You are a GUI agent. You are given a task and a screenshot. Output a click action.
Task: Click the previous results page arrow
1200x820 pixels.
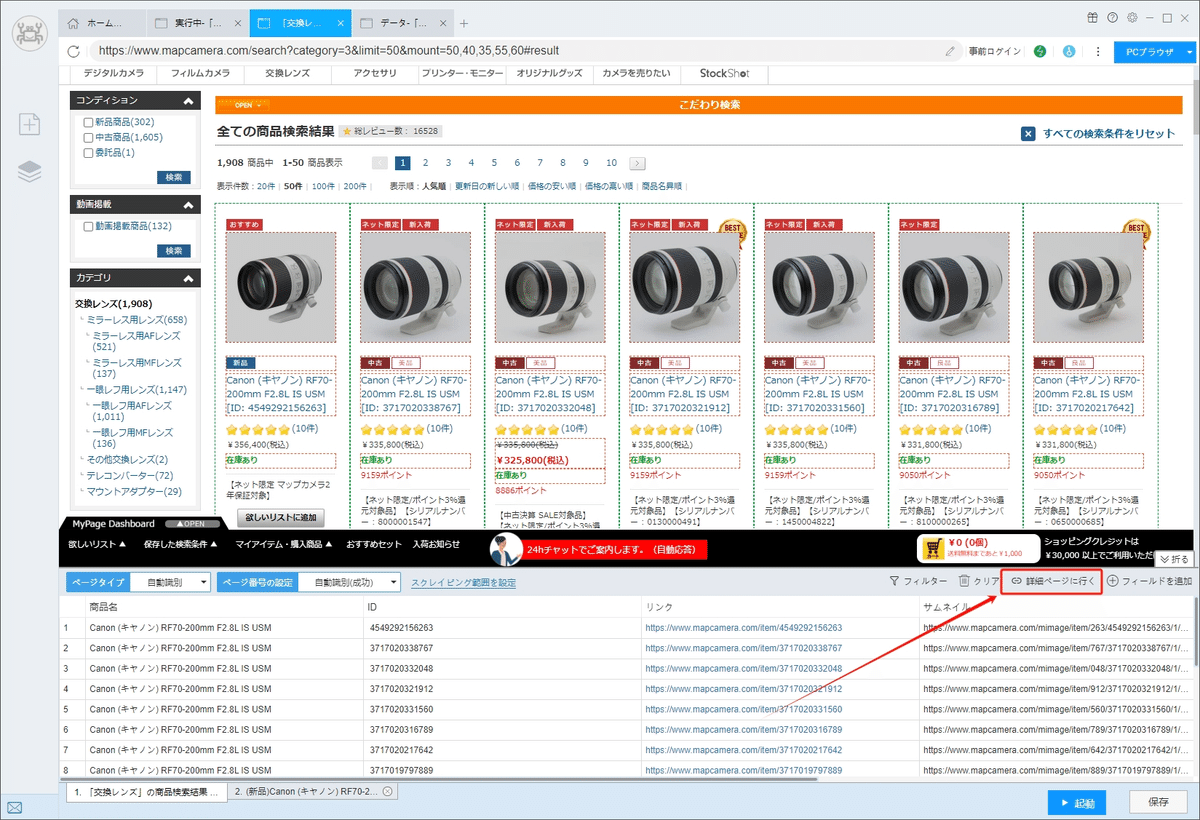tap(380, 163)
